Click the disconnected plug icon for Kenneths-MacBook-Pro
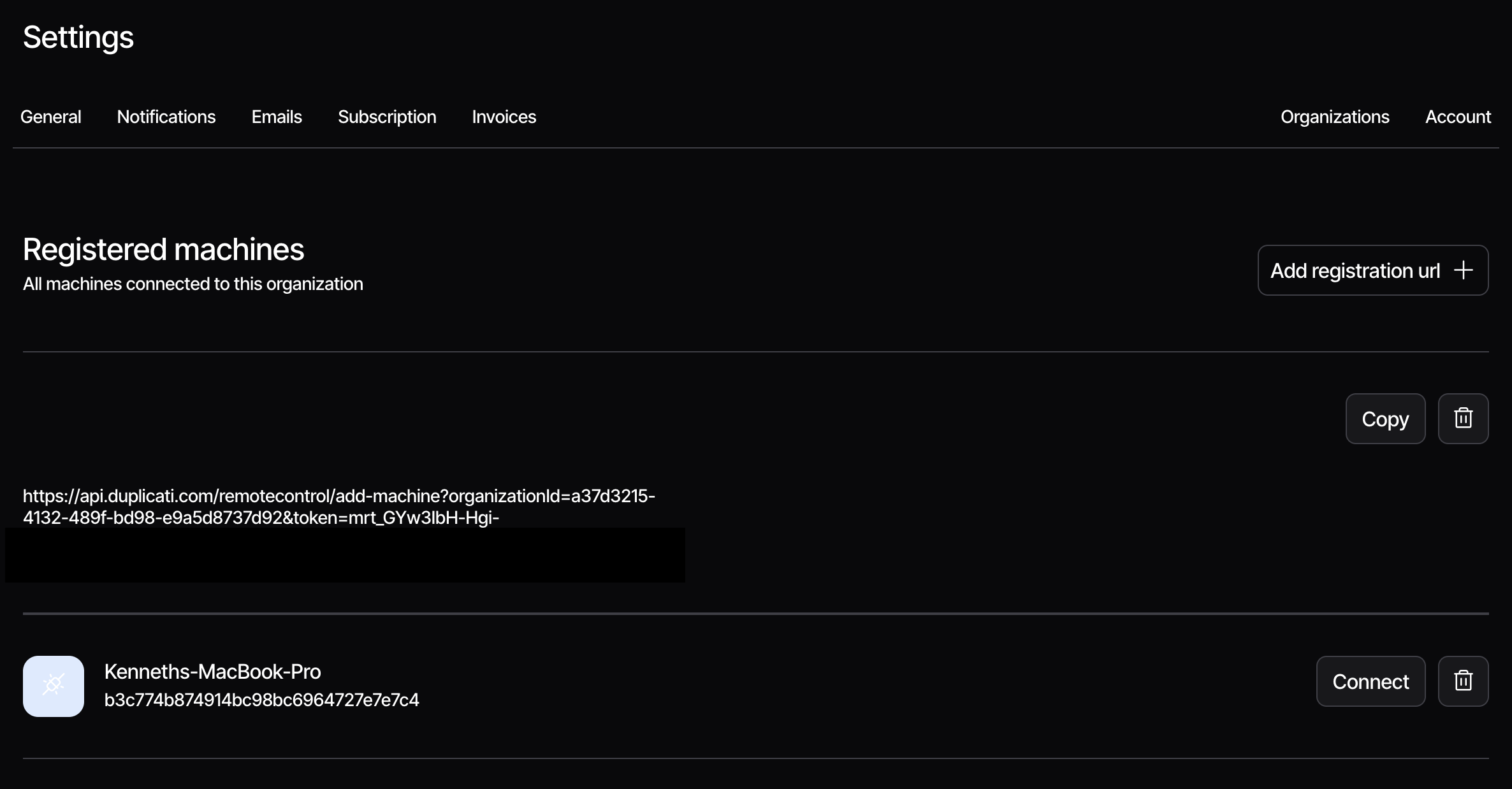1512x789 pixels. tap(54, 686)
